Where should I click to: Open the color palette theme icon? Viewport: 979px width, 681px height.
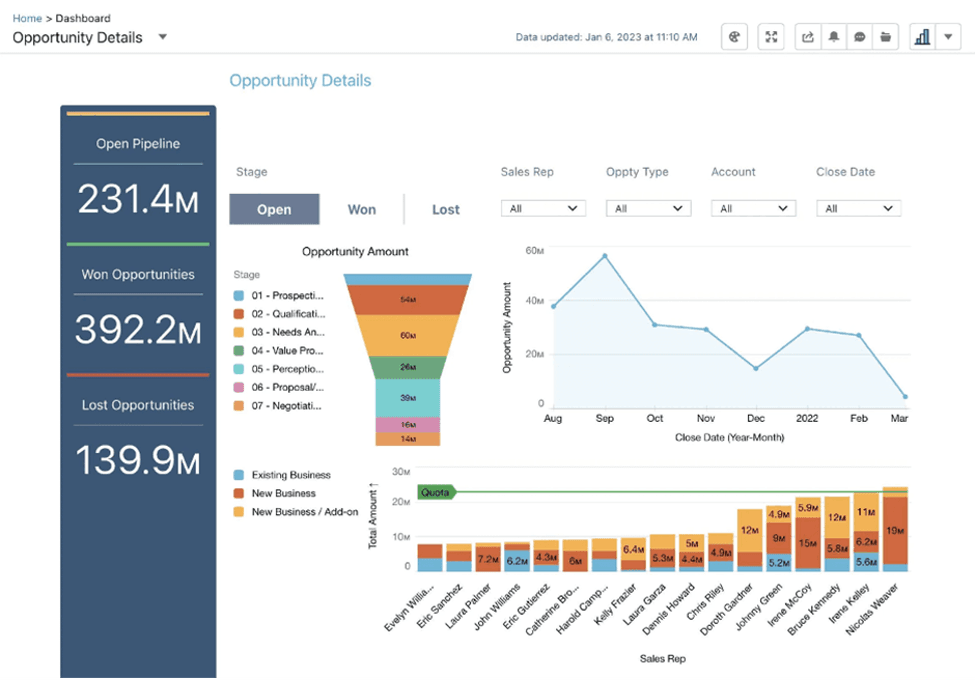(x=734, y=36)
